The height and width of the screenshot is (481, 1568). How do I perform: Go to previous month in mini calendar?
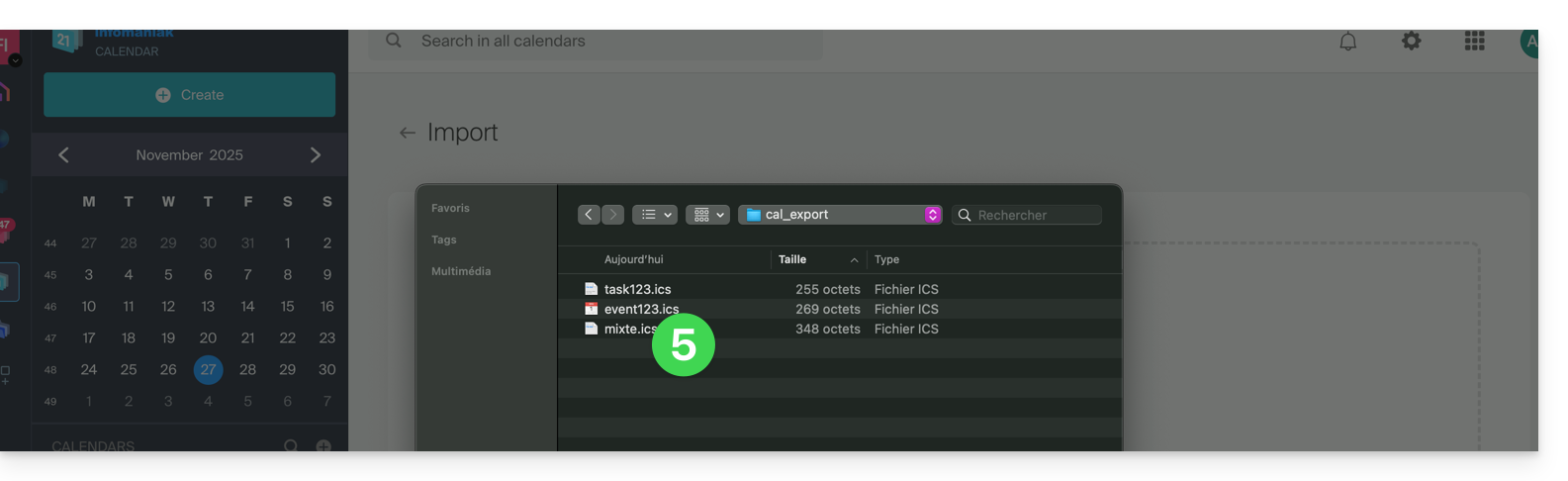63,154
